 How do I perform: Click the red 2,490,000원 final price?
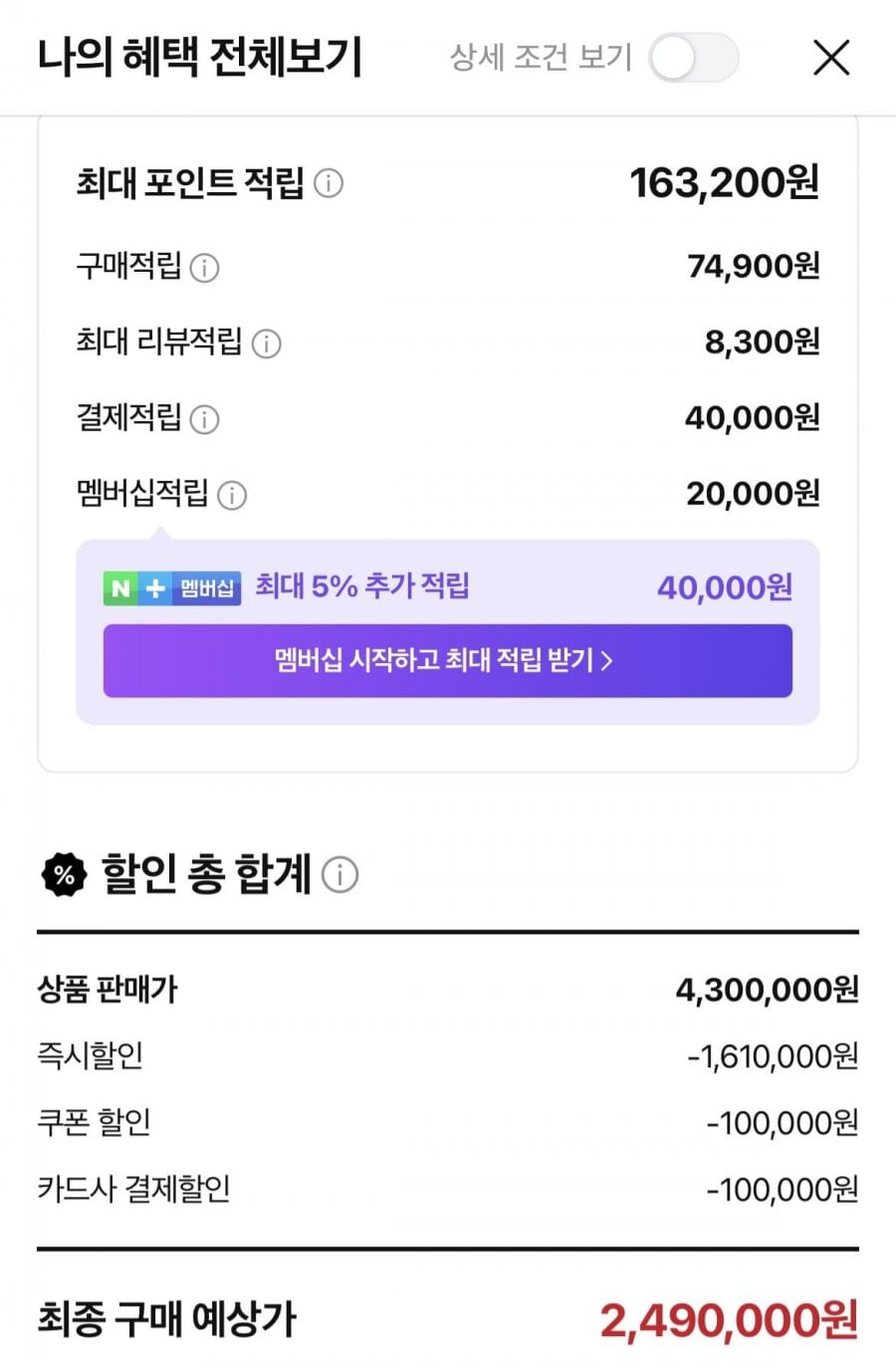728,1320
